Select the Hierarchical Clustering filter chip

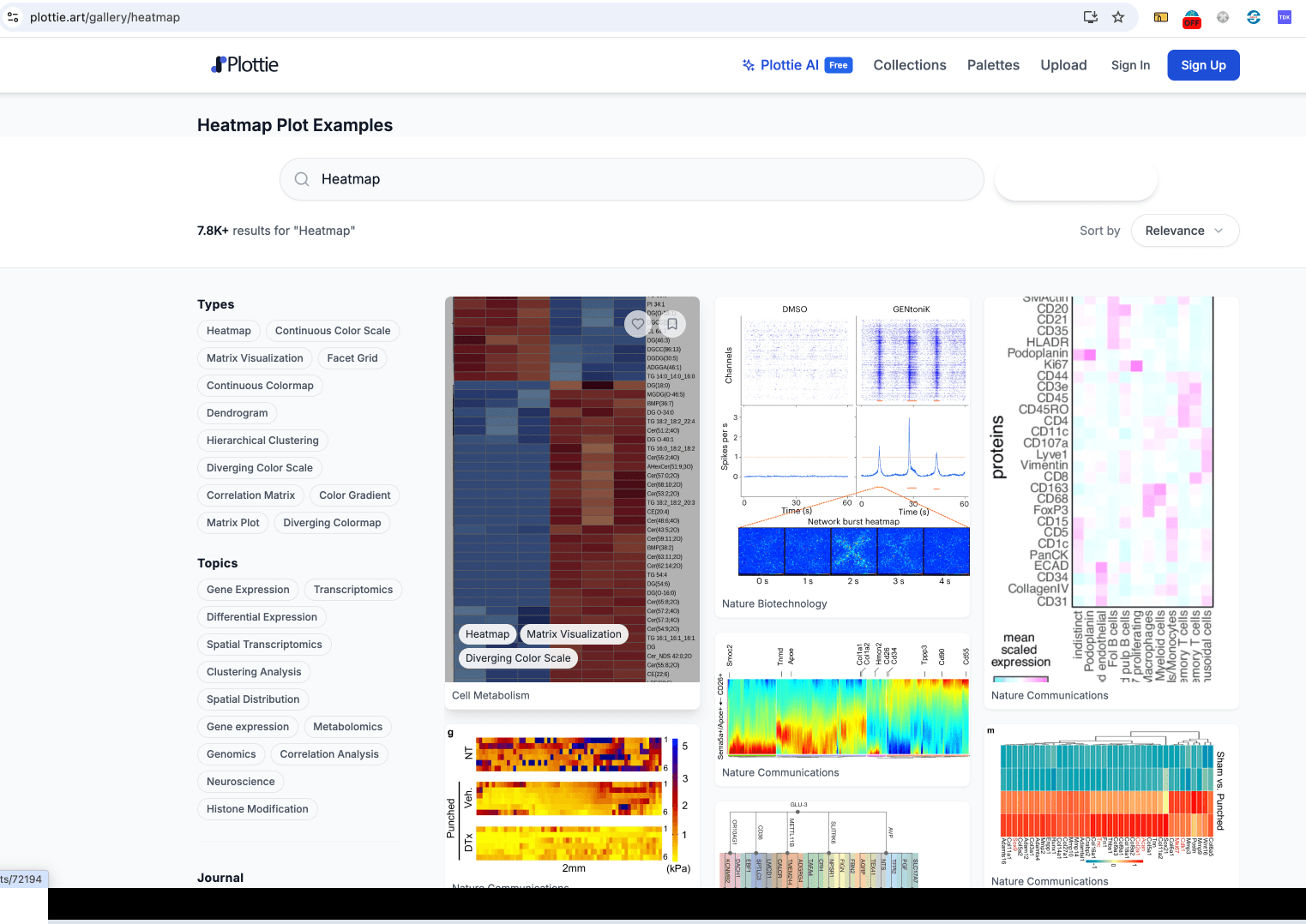coord(262,441)
